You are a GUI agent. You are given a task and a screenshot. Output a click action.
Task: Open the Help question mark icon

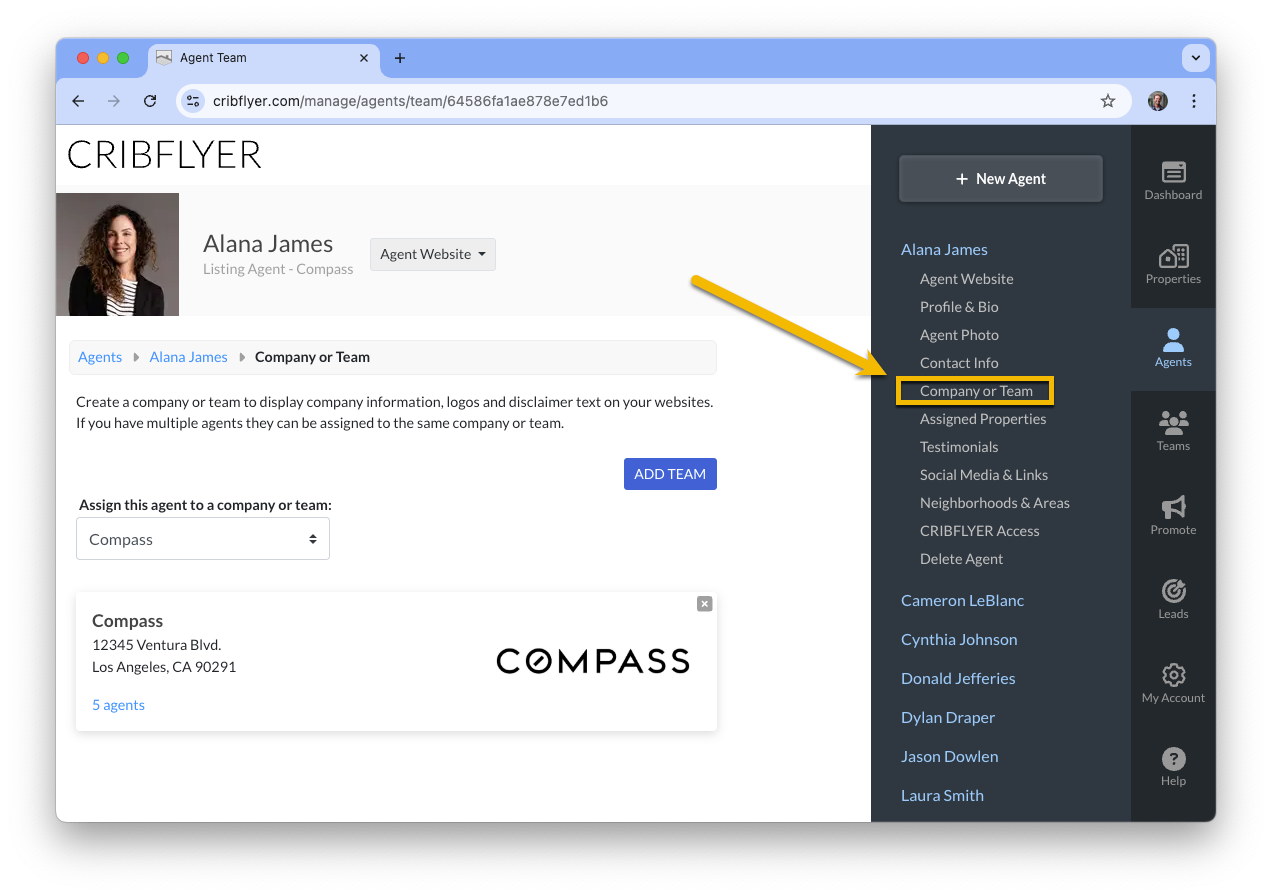click(1173, 759)
